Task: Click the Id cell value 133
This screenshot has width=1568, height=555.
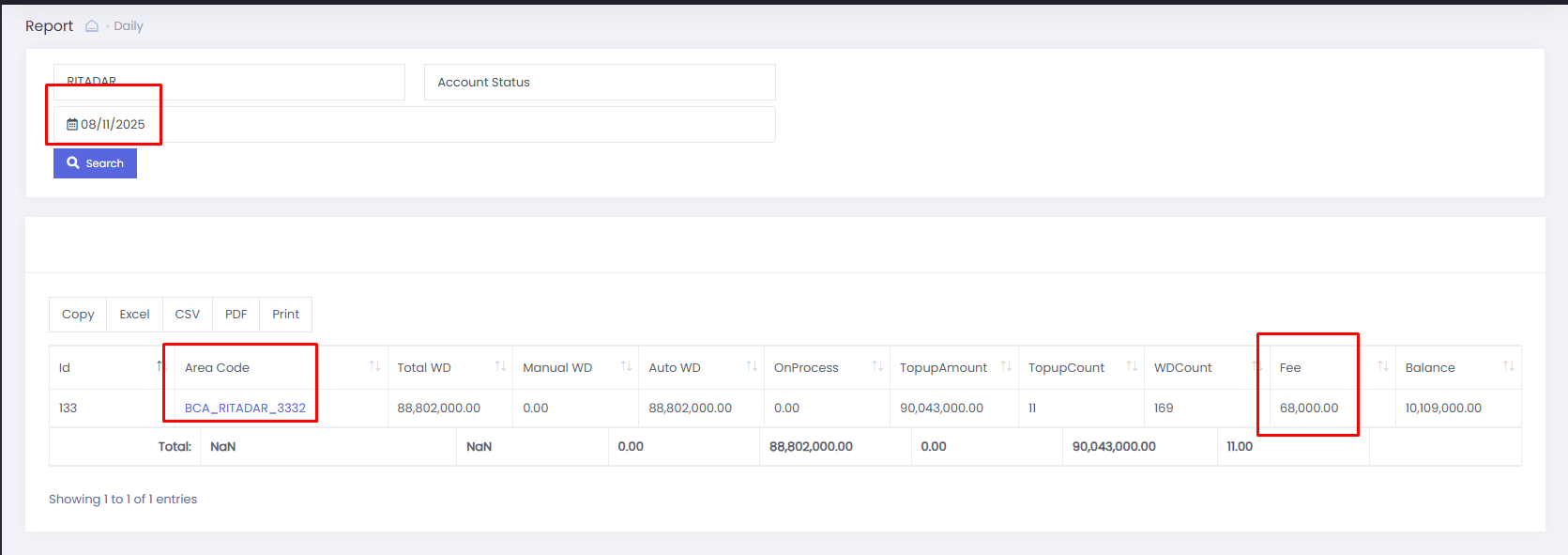Action: coord(68,409)
